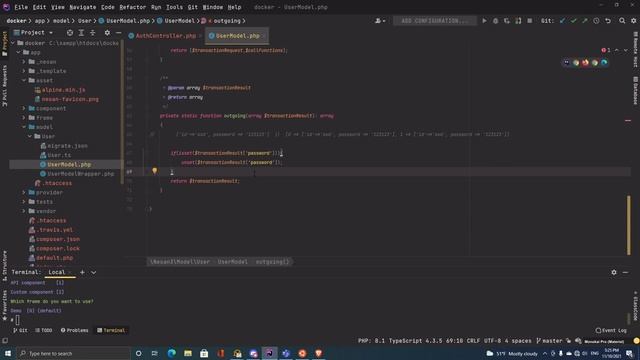Image resolution: width=640 pixels, height=360 pixels.
Task: Open in Edge from the browser popup
Action: 604,62
